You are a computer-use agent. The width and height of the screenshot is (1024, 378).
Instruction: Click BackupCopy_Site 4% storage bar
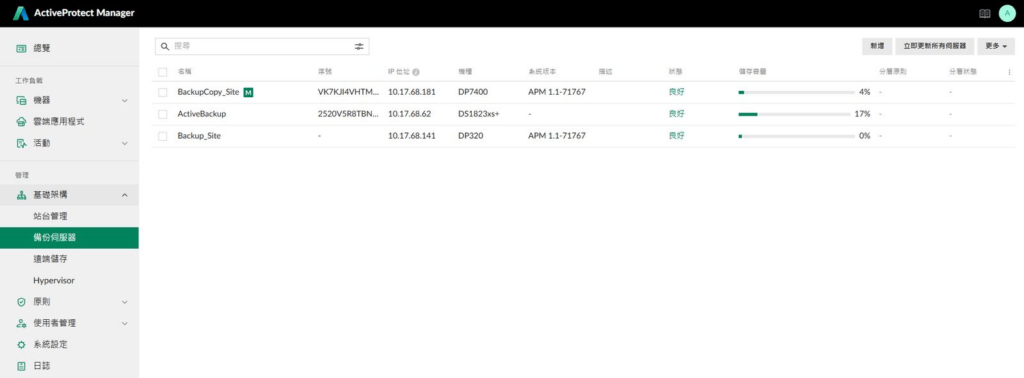coord(796,93)
